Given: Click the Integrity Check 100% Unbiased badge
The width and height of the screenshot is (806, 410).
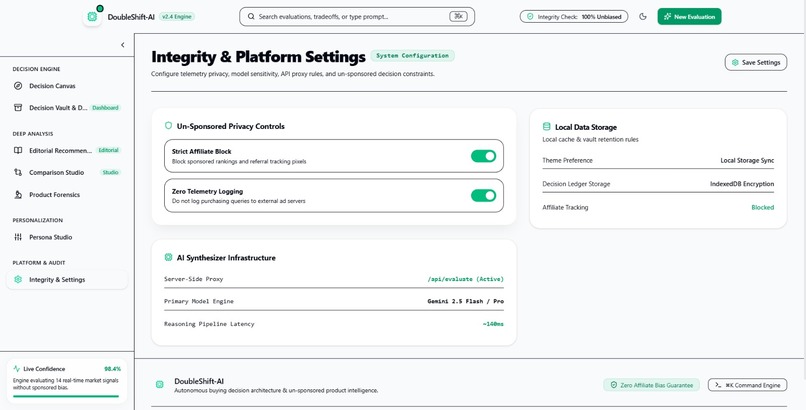Looking at the screenshot, I should [x=574, y=16].
